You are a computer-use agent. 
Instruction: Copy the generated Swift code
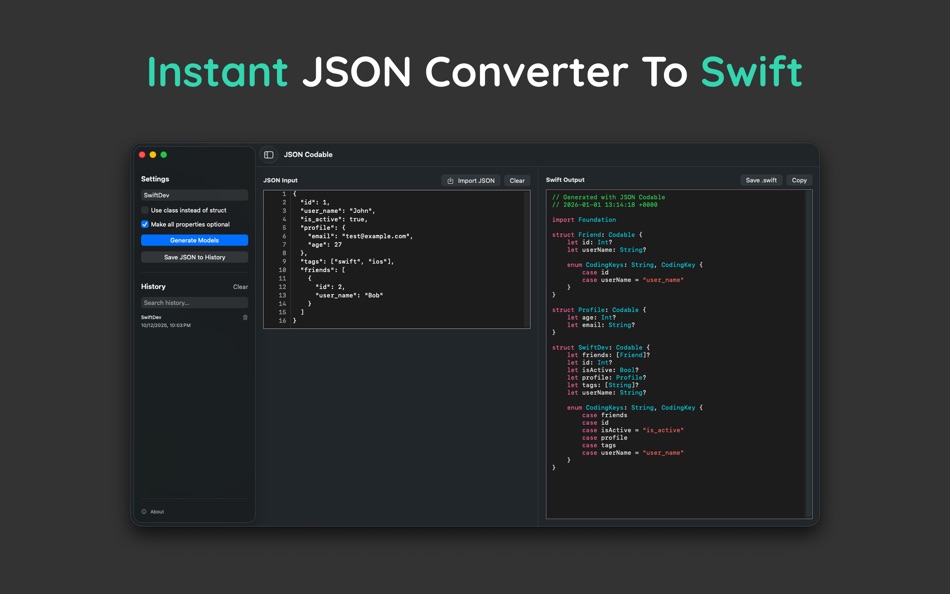(798, 180)
